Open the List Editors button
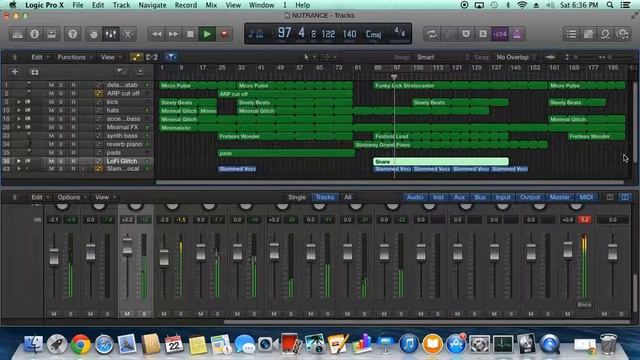 coord(571,34)
